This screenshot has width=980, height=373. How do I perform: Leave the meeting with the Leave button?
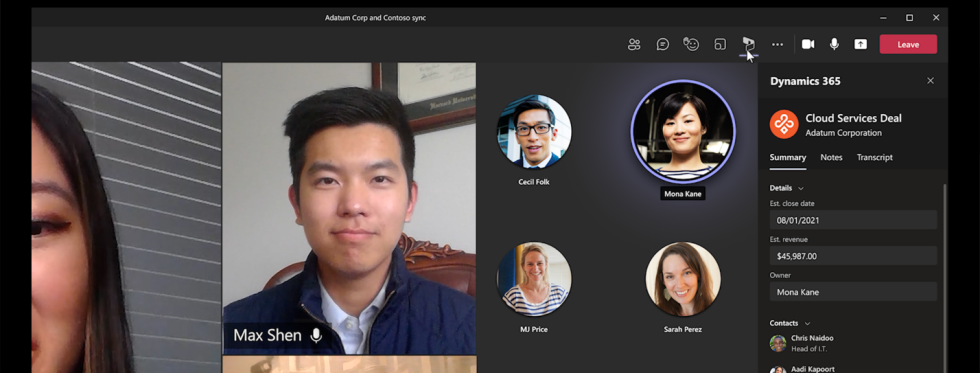click(x=908, y=44)
